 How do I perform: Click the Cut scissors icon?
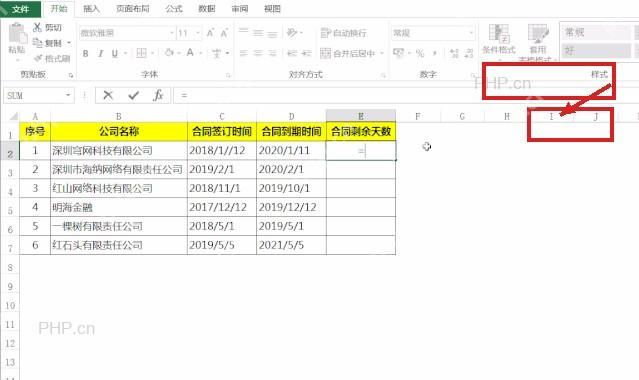(x=37, y=27)
